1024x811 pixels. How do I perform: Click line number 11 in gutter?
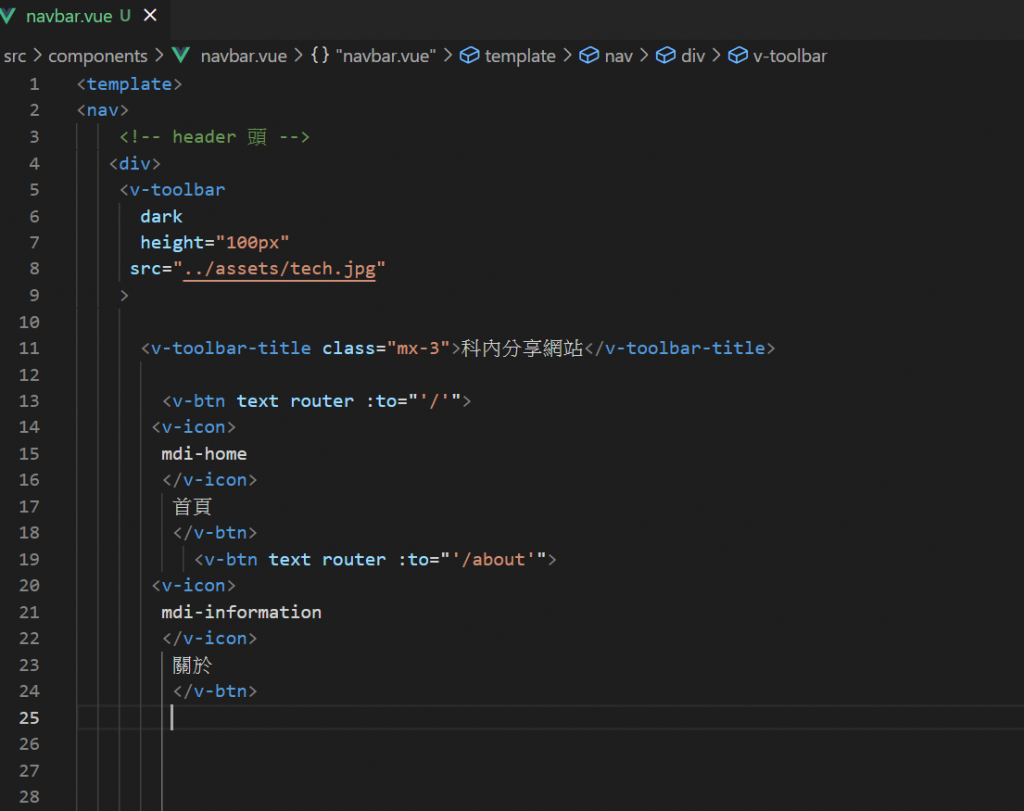[x=29, y=348]
